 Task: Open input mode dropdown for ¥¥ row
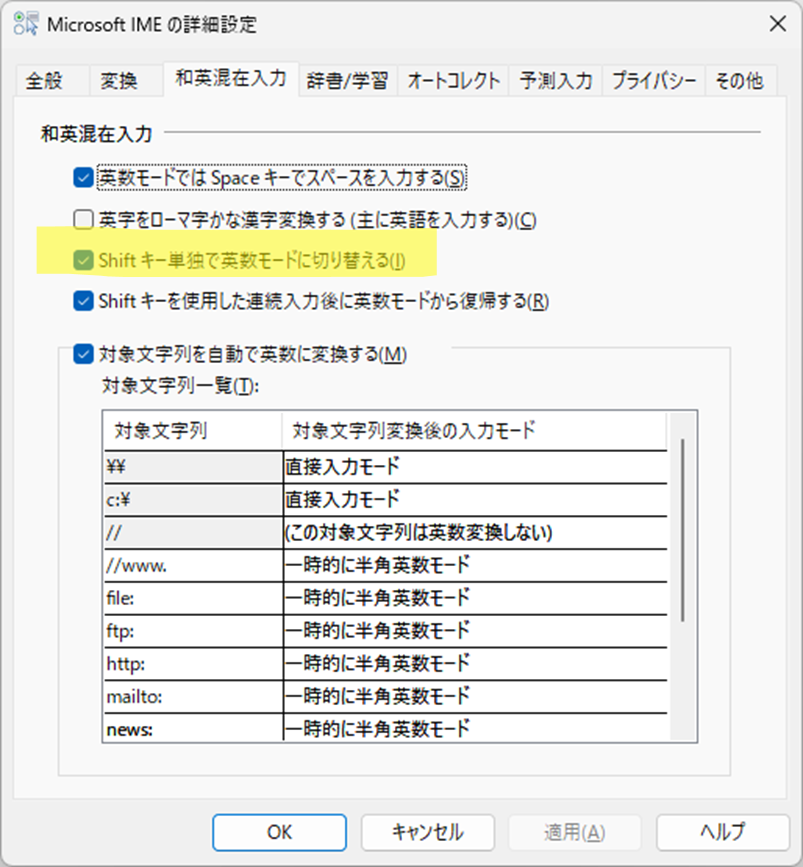point(475,467)
